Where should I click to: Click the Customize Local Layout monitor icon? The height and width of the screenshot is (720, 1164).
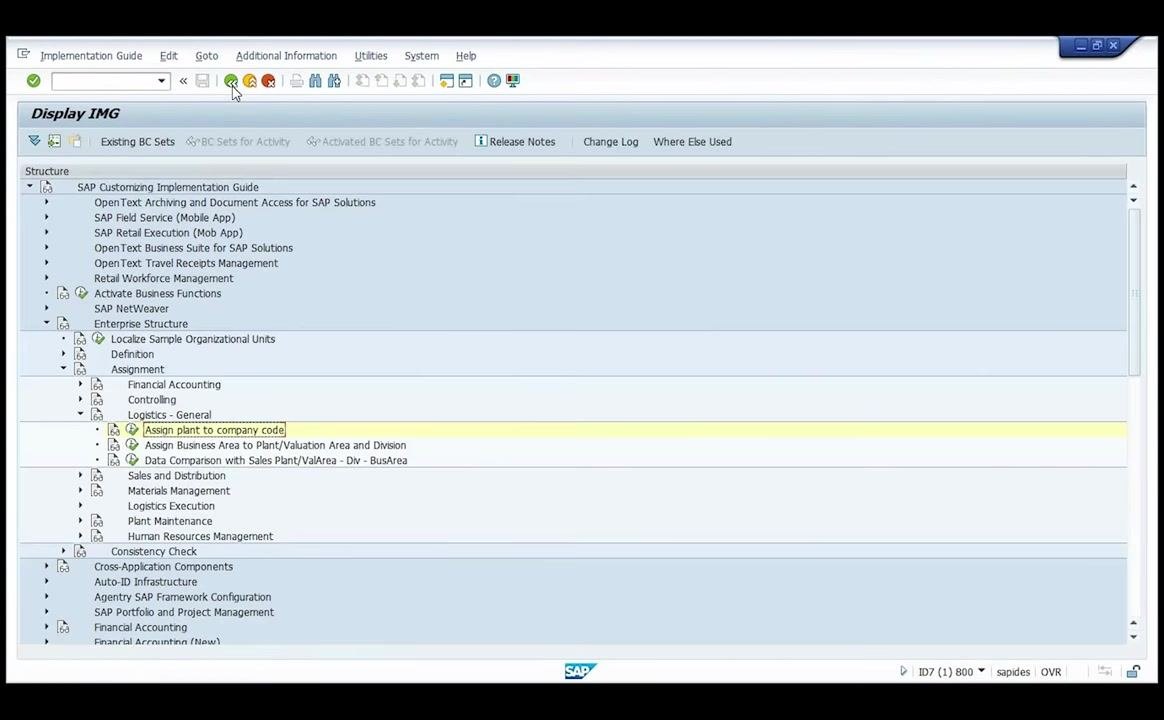[x=513, y=81]
